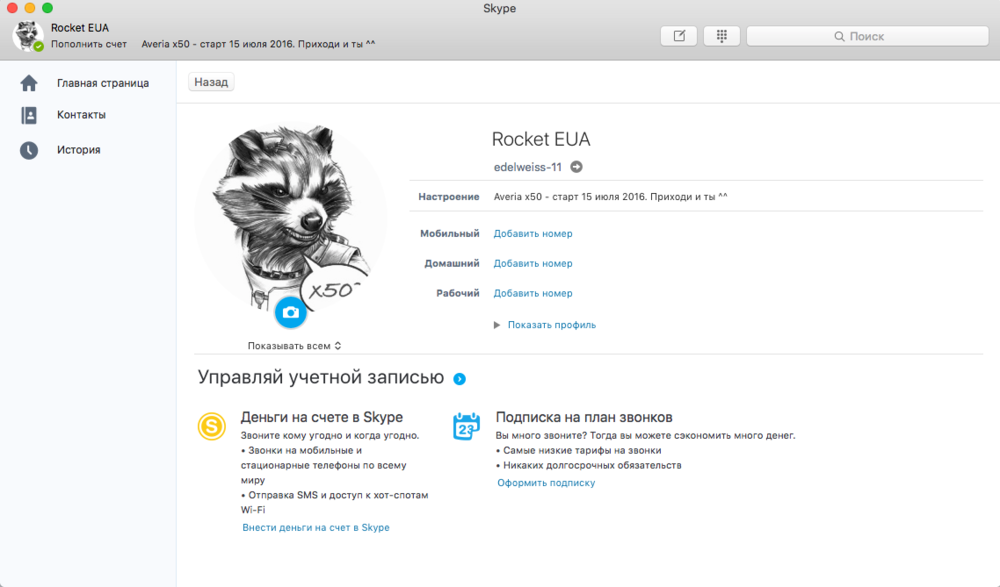Image resolution: width=1000 pixels, height=587 pixels.
Task: Click the camera icon to change avatar
Action: click(290, 312)
